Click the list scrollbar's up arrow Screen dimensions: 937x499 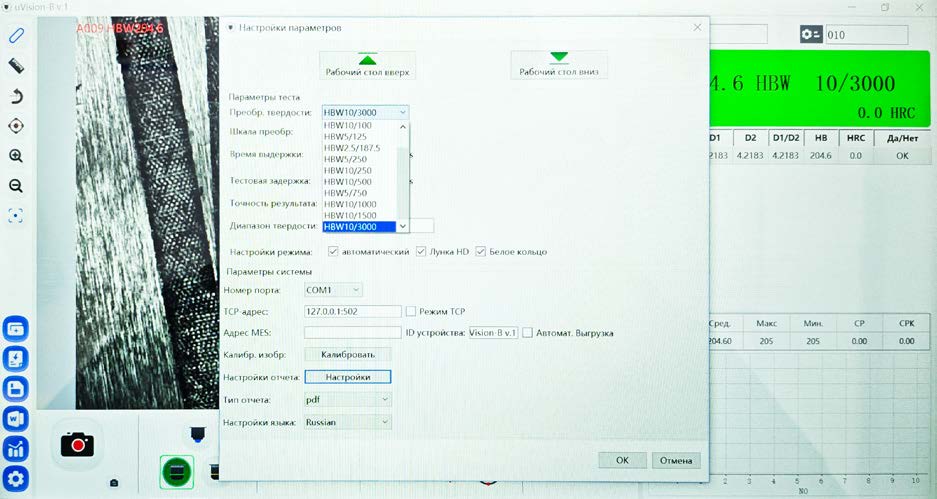click(x=403, y=127)
